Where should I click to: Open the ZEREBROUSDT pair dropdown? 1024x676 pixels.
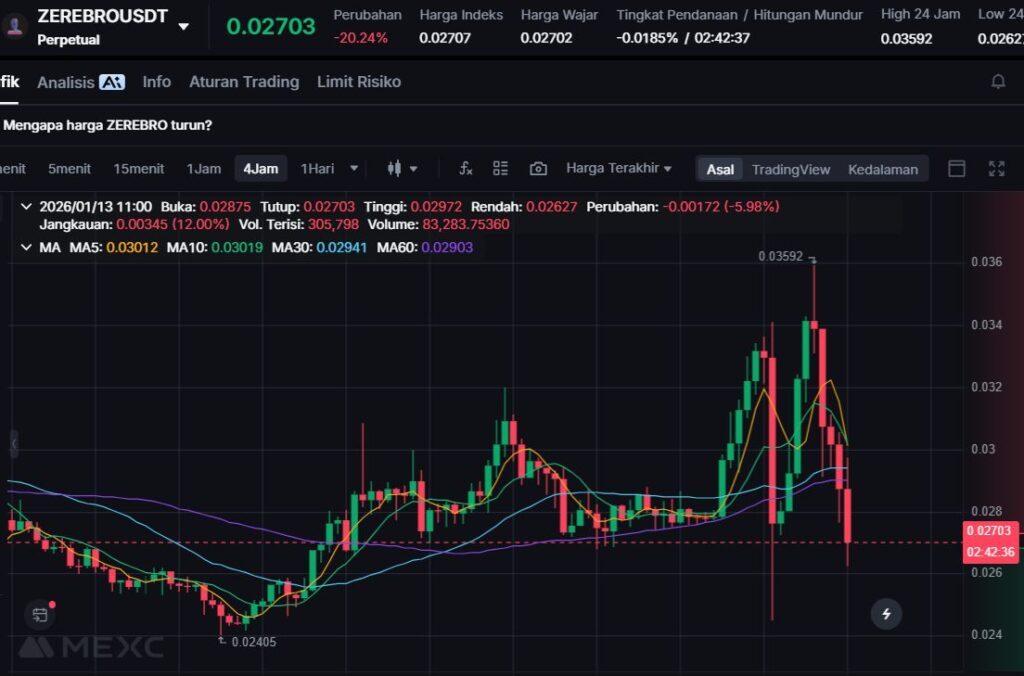pyautogui.click(x=183, y=26)
